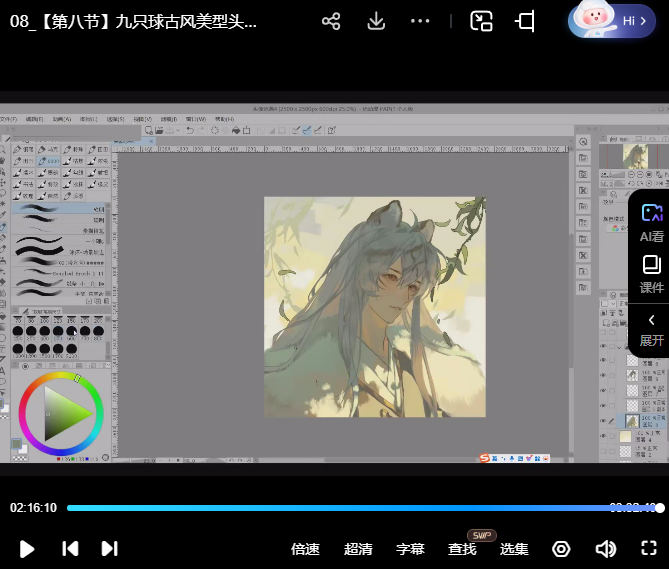Viewport: 669px width, 569px height.
Task: Expand the side panel with 展开
Action: pos(651,328)
